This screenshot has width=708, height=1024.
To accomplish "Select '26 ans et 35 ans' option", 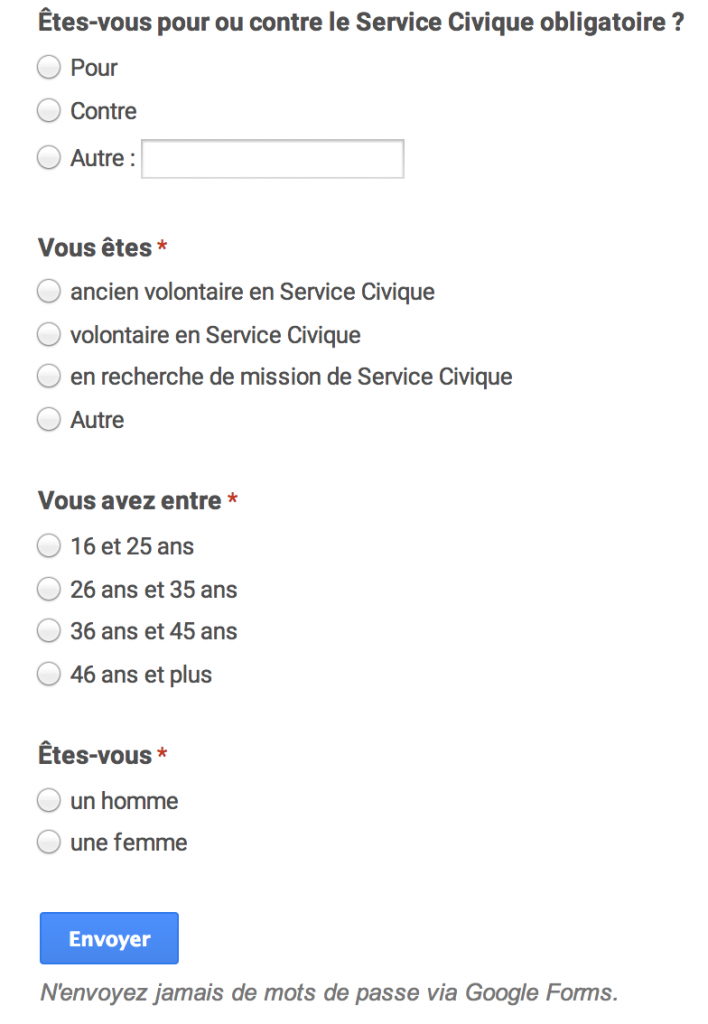I will (49, 589).
